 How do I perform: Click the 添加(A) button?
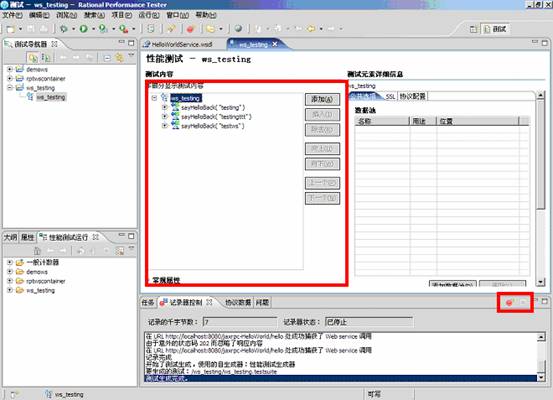[322, 99]
